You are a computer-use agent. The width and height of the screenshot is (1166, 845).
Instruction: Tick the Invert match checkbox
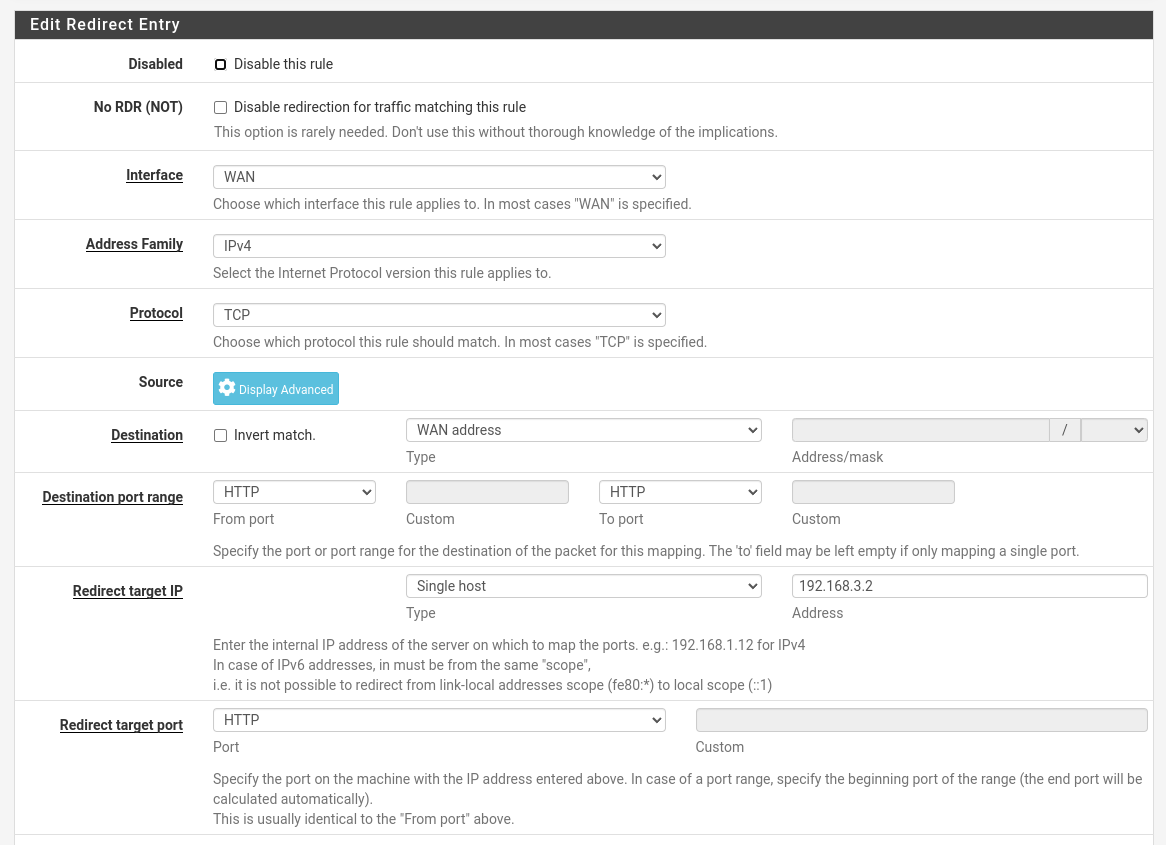(x=221, y=435)
